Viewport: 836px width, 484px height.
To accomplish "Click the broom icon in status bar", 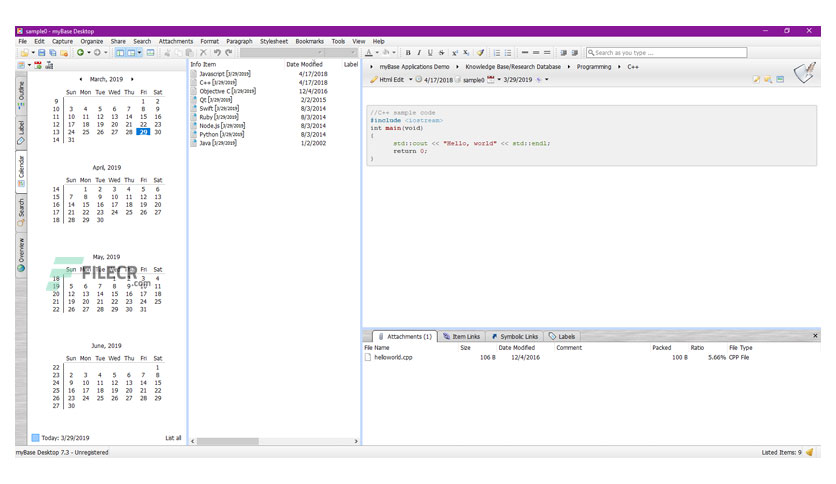I will click(x=809, y=452).
